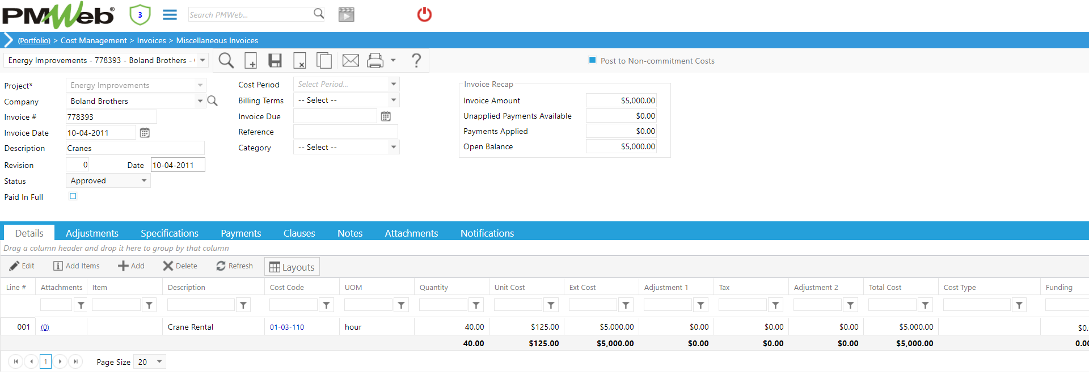Click the Item column filter icon
Image resolution: width=1089 pixels, height=372 pixels.
click(x=149, y=305)
